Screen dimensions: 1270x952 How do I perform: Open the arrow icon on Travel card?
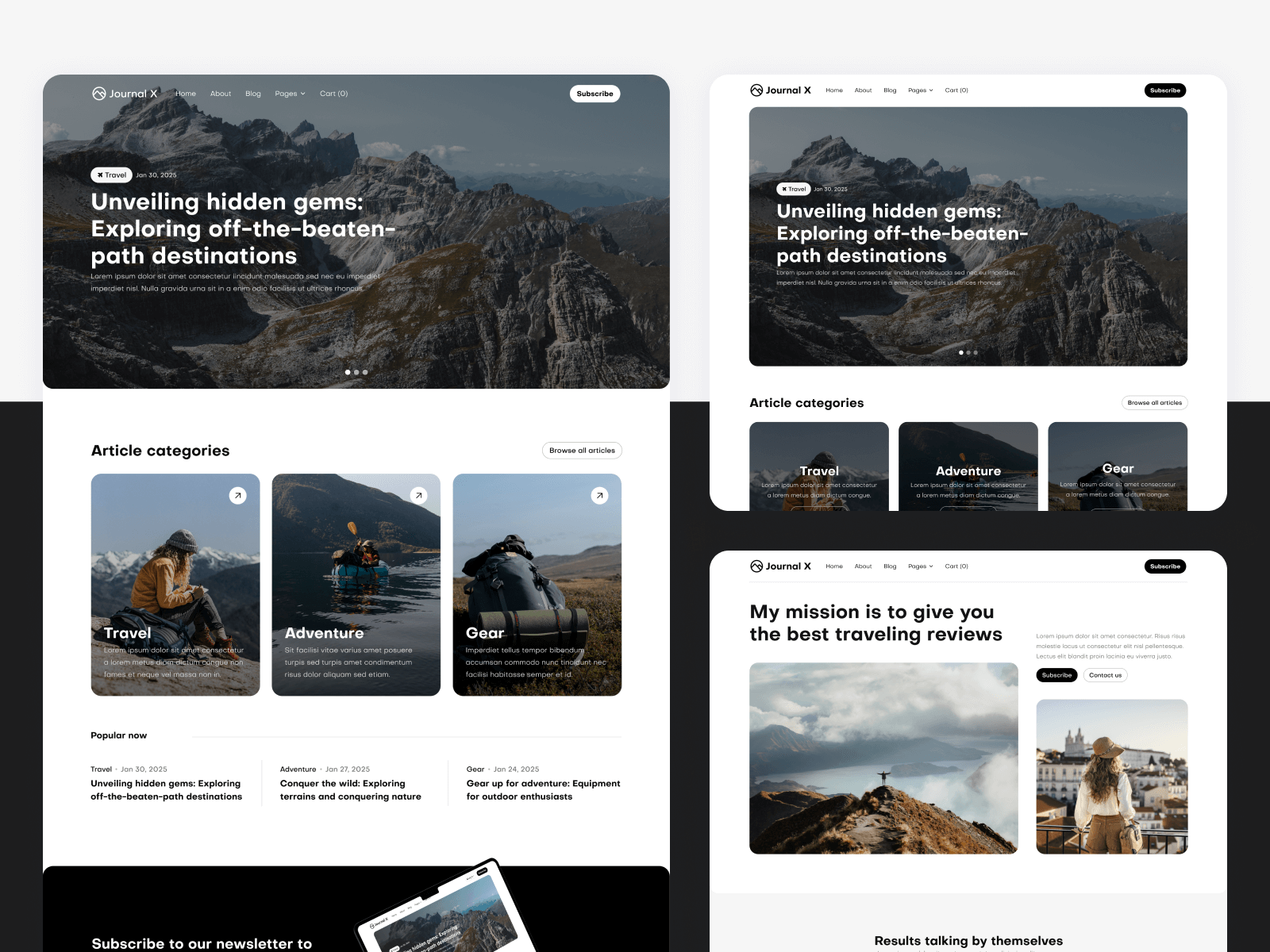pos(237,496)
